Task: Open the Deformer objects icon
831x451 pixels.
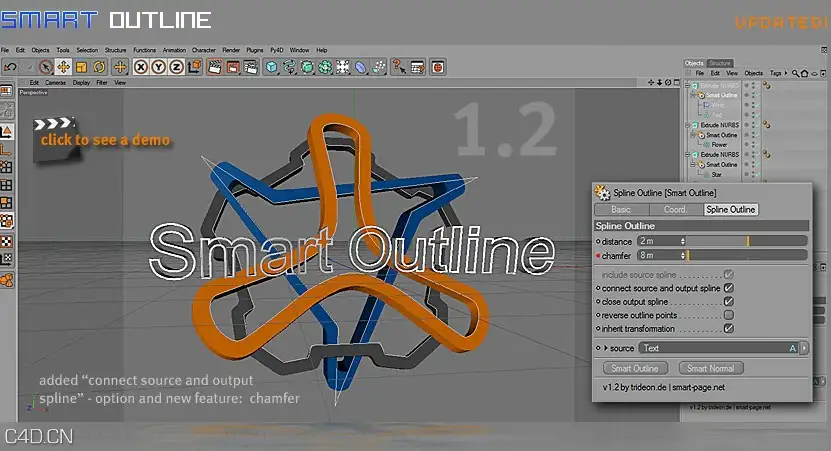Action: (361, 67)
